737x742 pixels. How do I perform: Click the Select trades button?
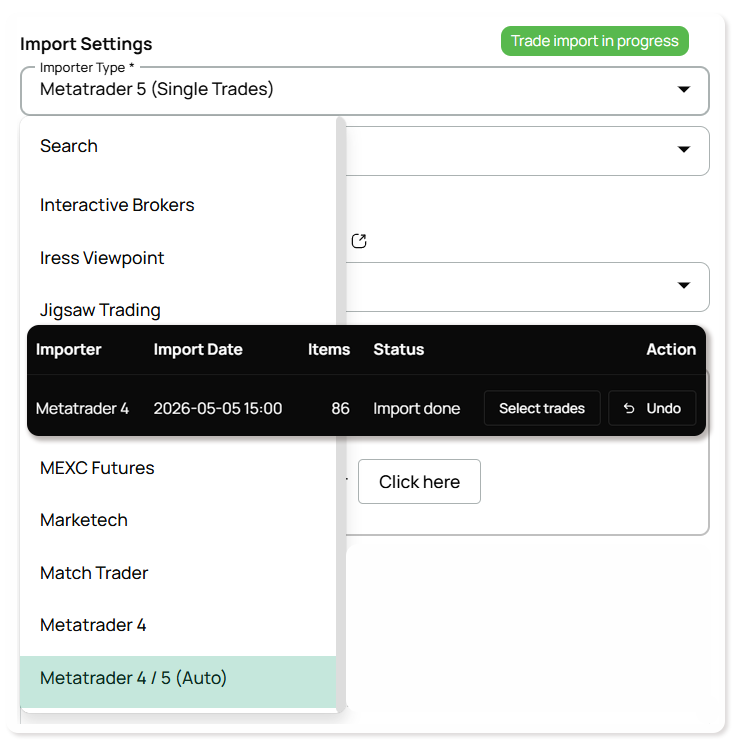click(x=542, y=408)
